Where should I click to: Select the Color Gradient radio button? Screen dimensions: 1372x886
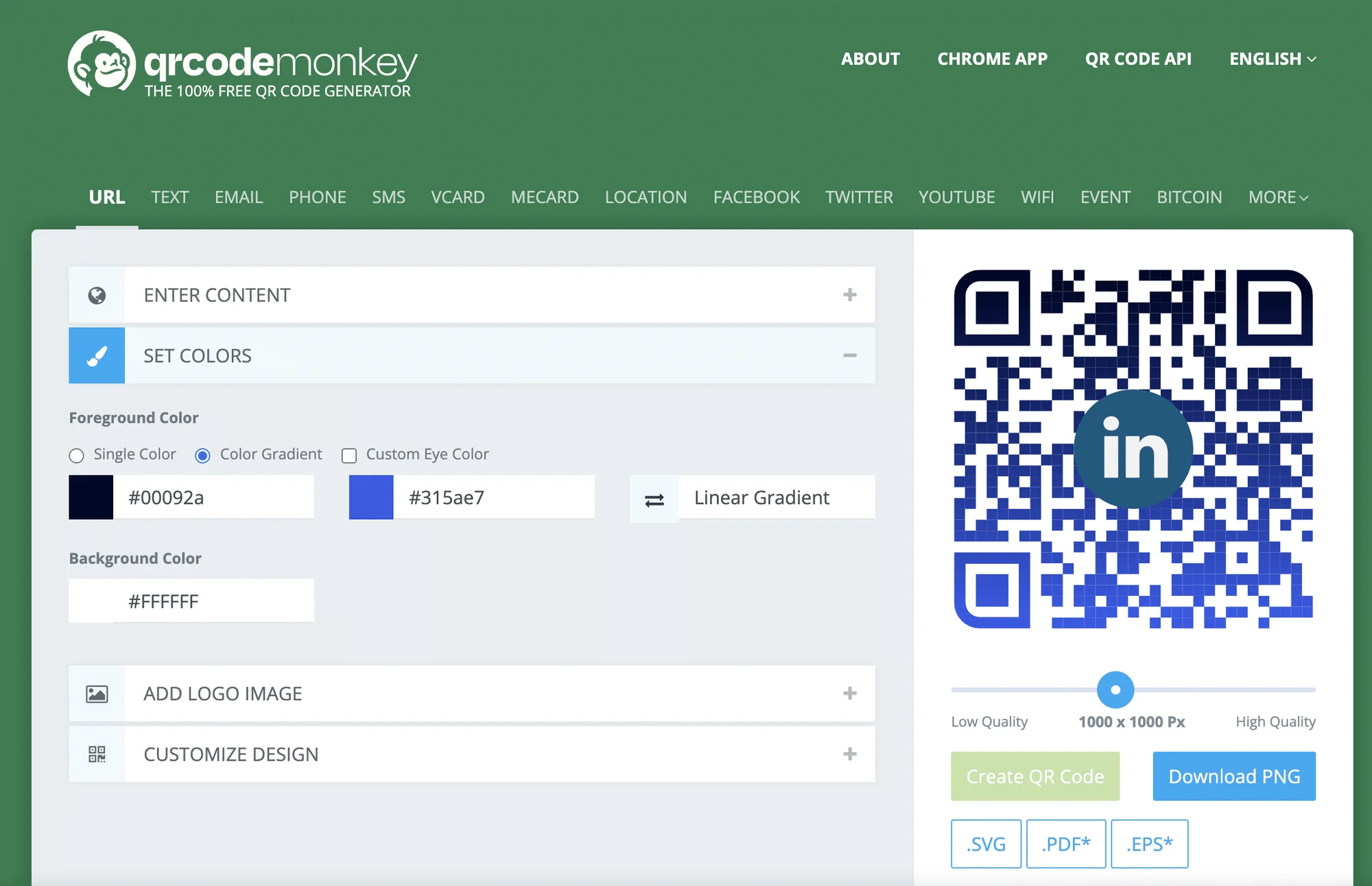[x=202, y=455]
